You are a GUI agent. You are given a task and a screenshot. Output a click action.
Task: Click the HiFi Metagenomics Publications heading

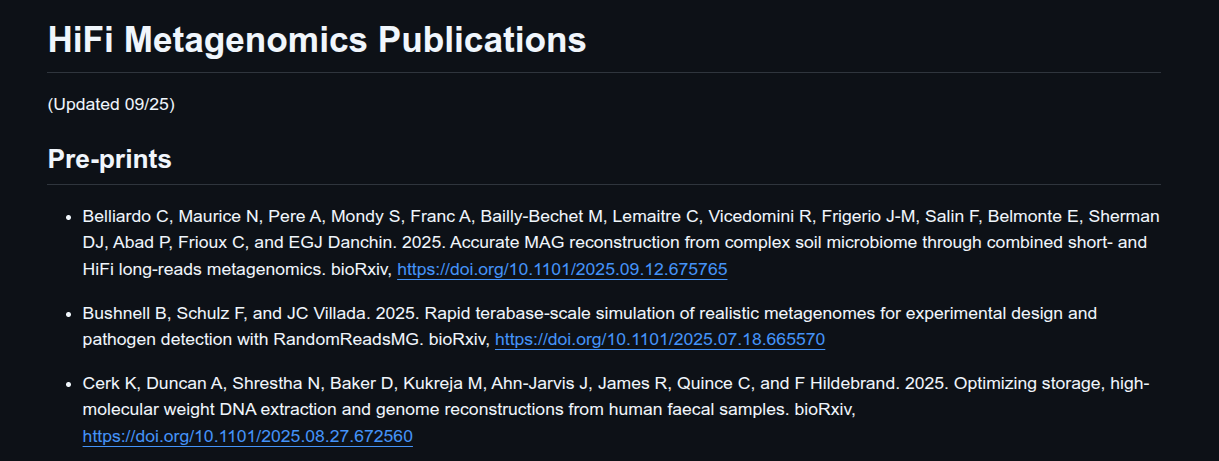pos(316,40)
